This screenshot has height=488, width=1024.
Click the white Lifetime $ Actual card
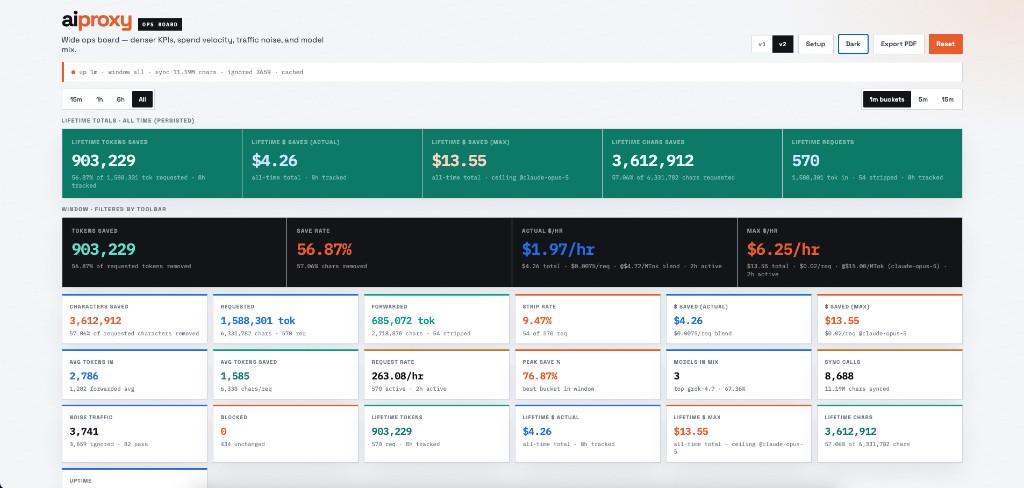(x=588, y=434)
